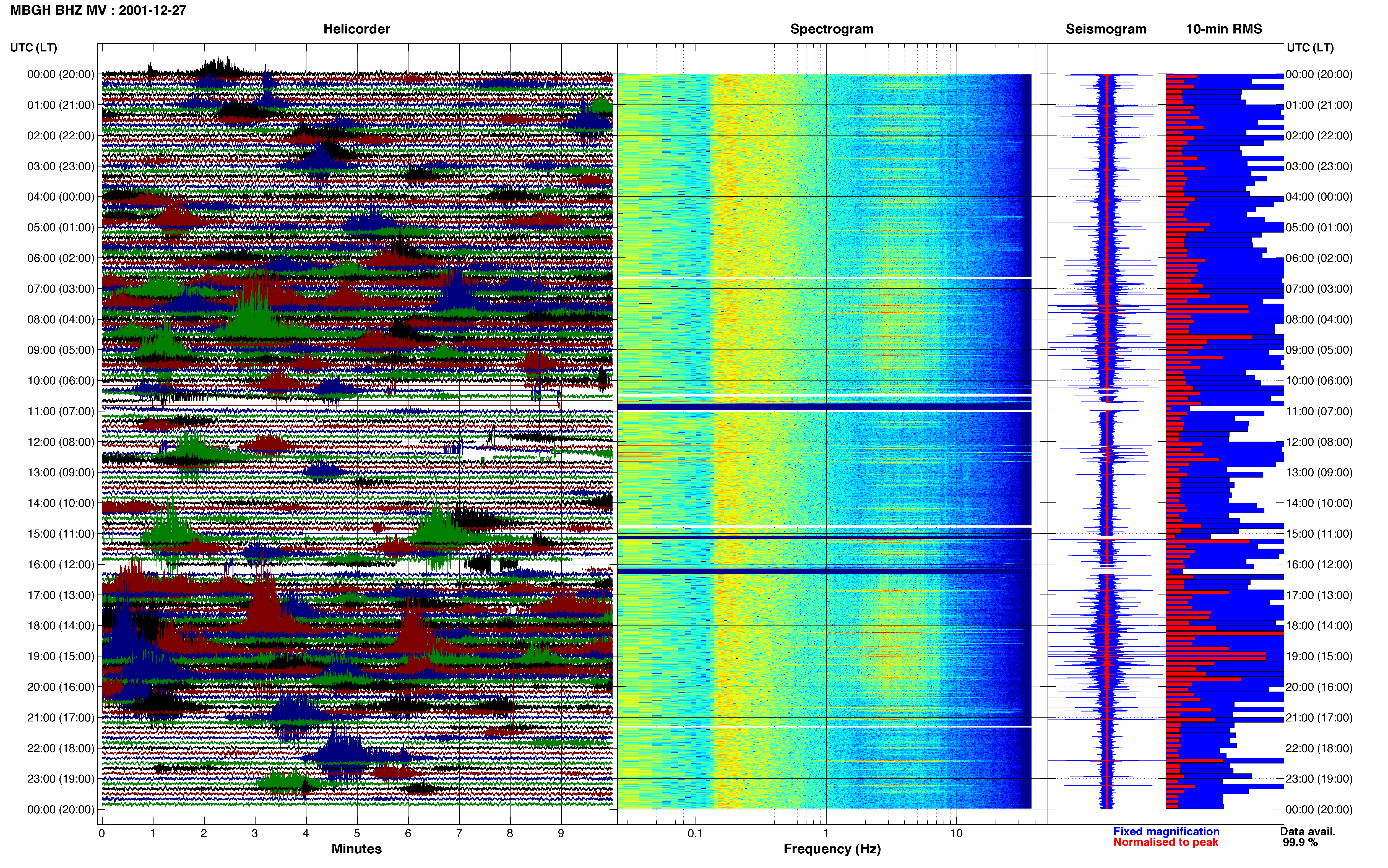Image resolution: width=1388 pixels, height=868 pixels.
Task: Click tick '5' on the Minutes axis
Action: tap(357, 833)
